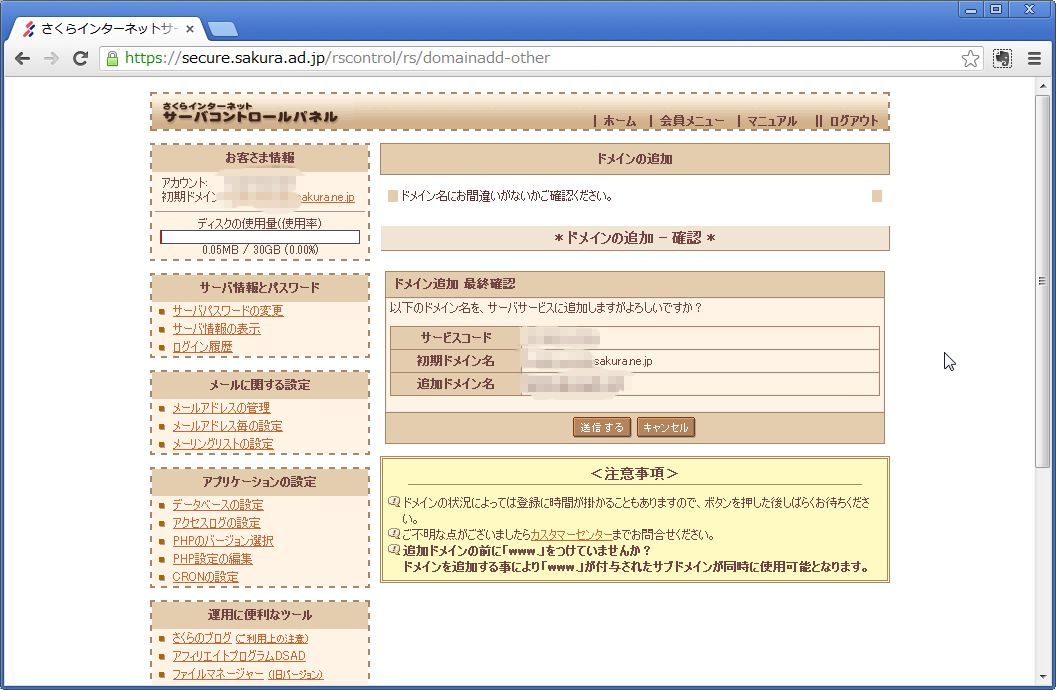Viewport: 1056px width, 690px height.
Task: Open the 旧バージョン file manager link
Action: (x=296, y=675)
